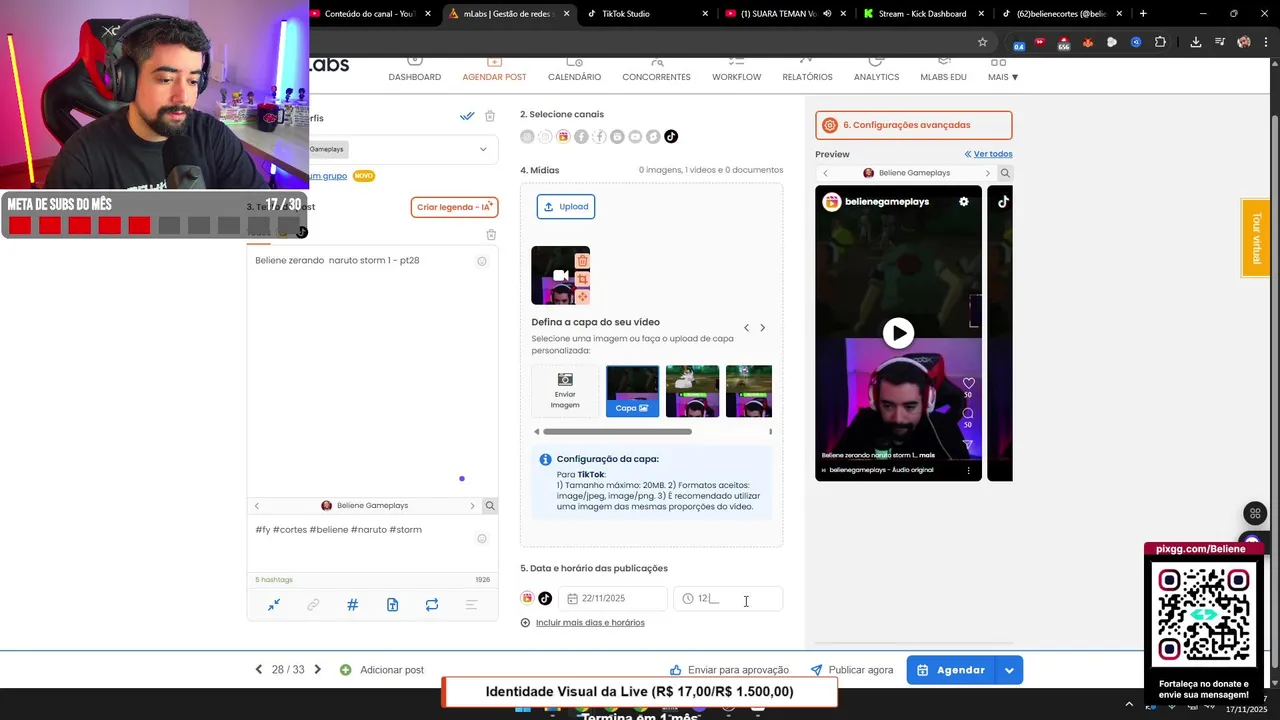Toggle the first greyed Instagram feed channel
Screen dimensions: 1280x720
[x=527, y=137]
